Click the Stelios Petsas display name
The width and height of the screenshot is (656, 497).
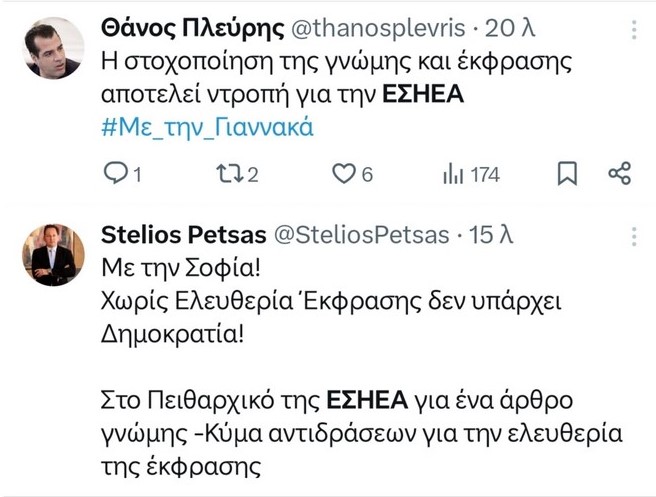click(184, 235)
